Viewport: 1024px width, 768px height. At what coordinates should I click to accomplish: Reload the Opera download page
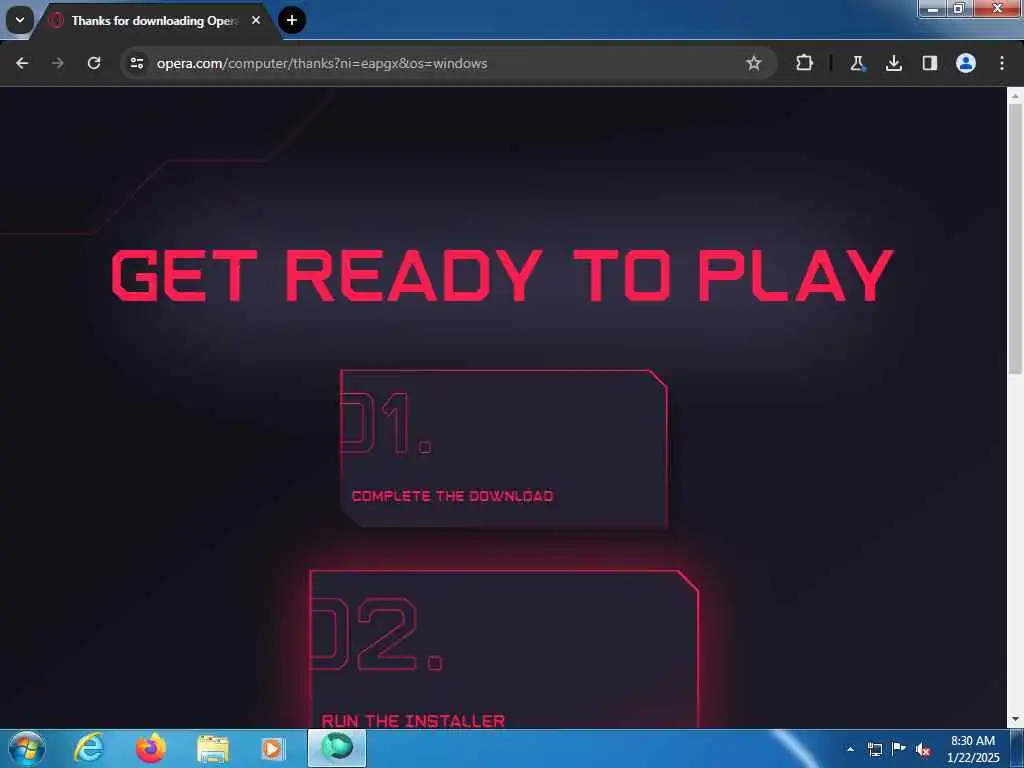94,63
